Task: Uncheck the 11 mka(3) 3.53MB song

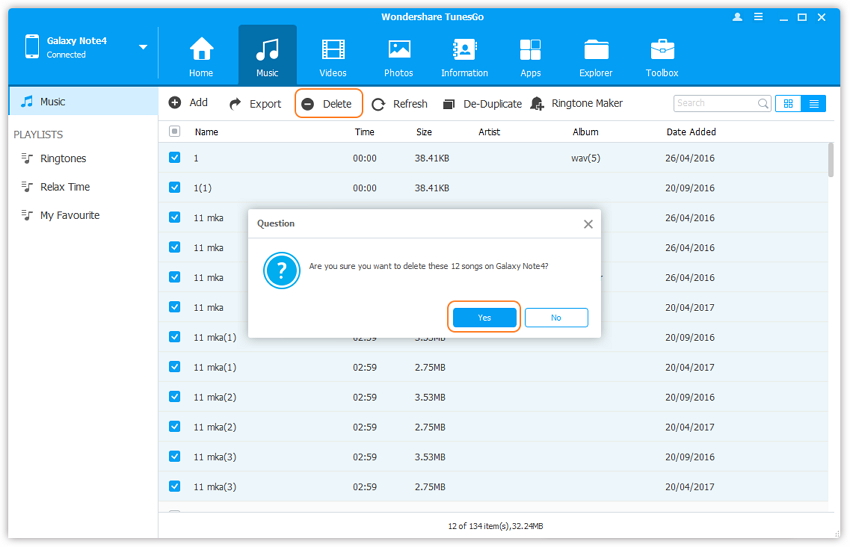Action: coord(175,457)
